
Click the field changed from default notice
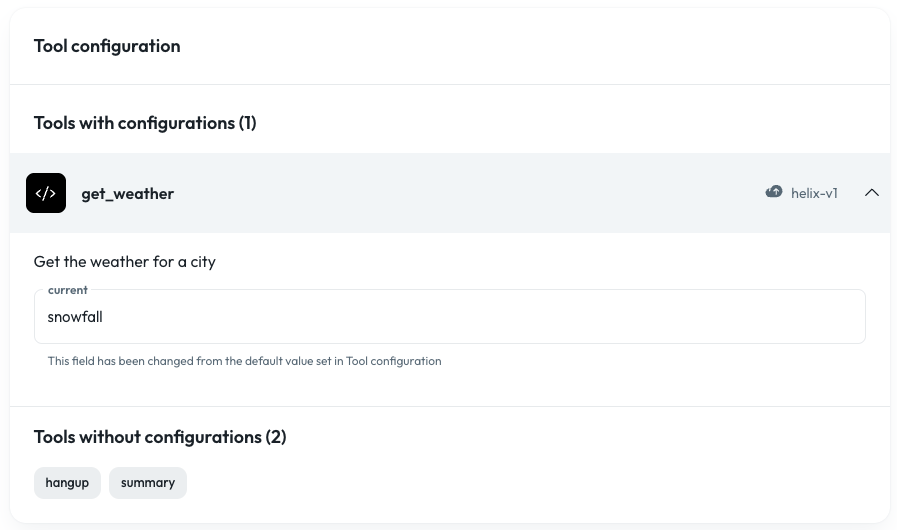click(244, 361)
